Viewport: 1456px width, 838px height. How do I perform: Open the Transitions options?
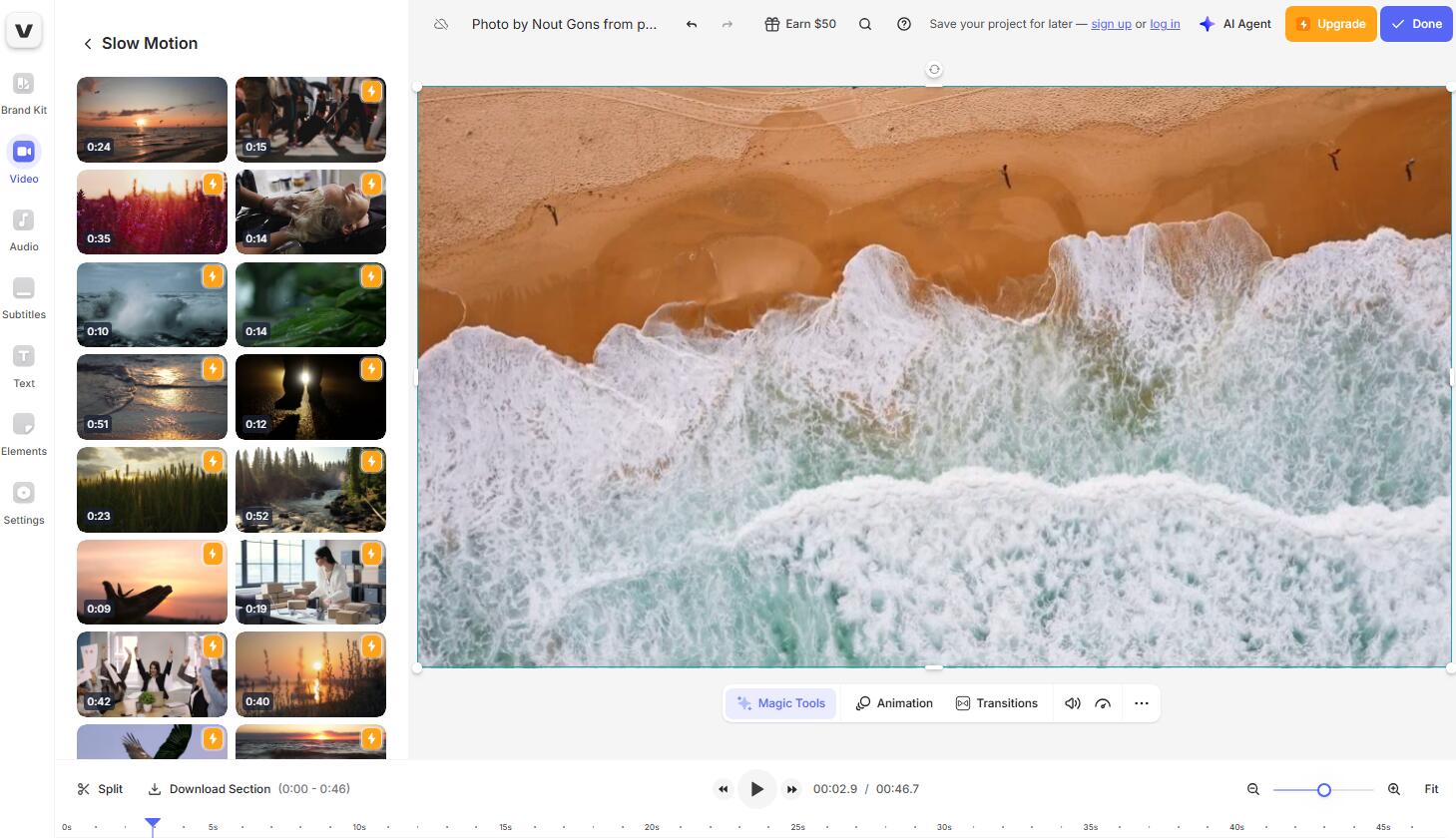click(x=997, y=703)
